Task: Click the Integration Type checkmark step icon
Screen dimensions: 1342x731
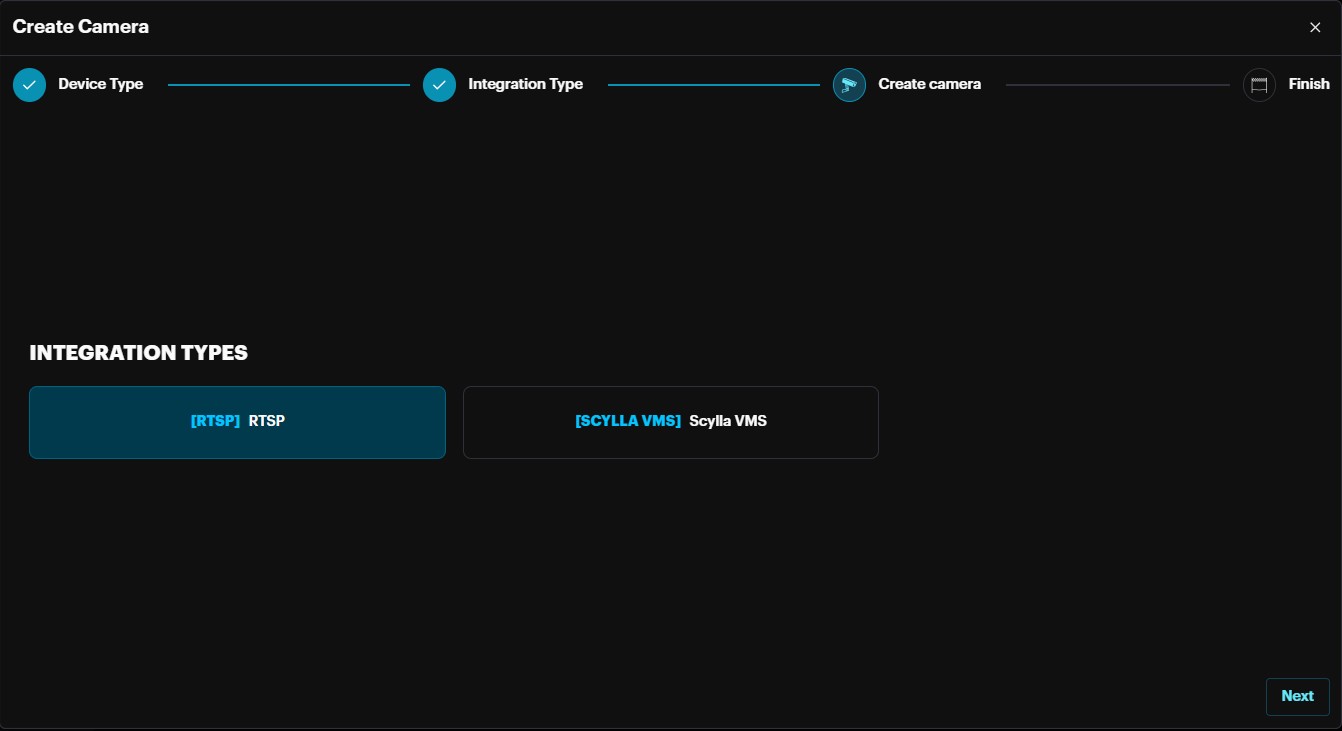Action: tap(439, 85)
